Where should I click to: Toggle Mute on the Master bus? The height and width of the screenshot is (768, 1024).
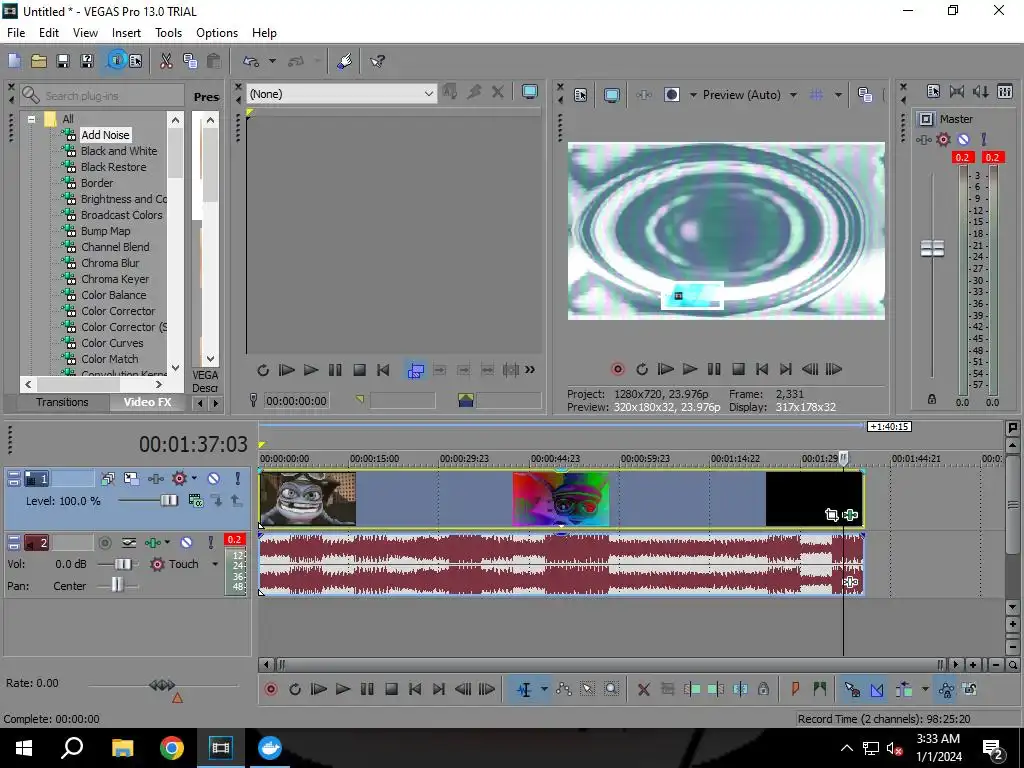pos(963,139)
